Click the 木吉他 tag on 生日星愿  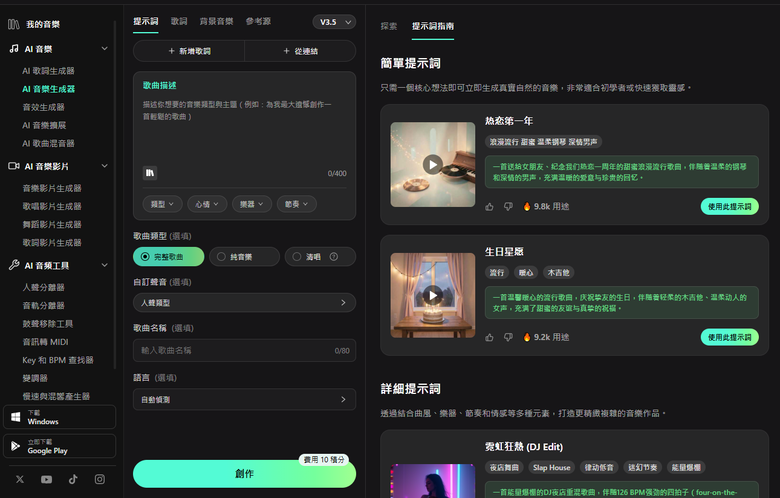pyautogui.click(x=558, y=273)
